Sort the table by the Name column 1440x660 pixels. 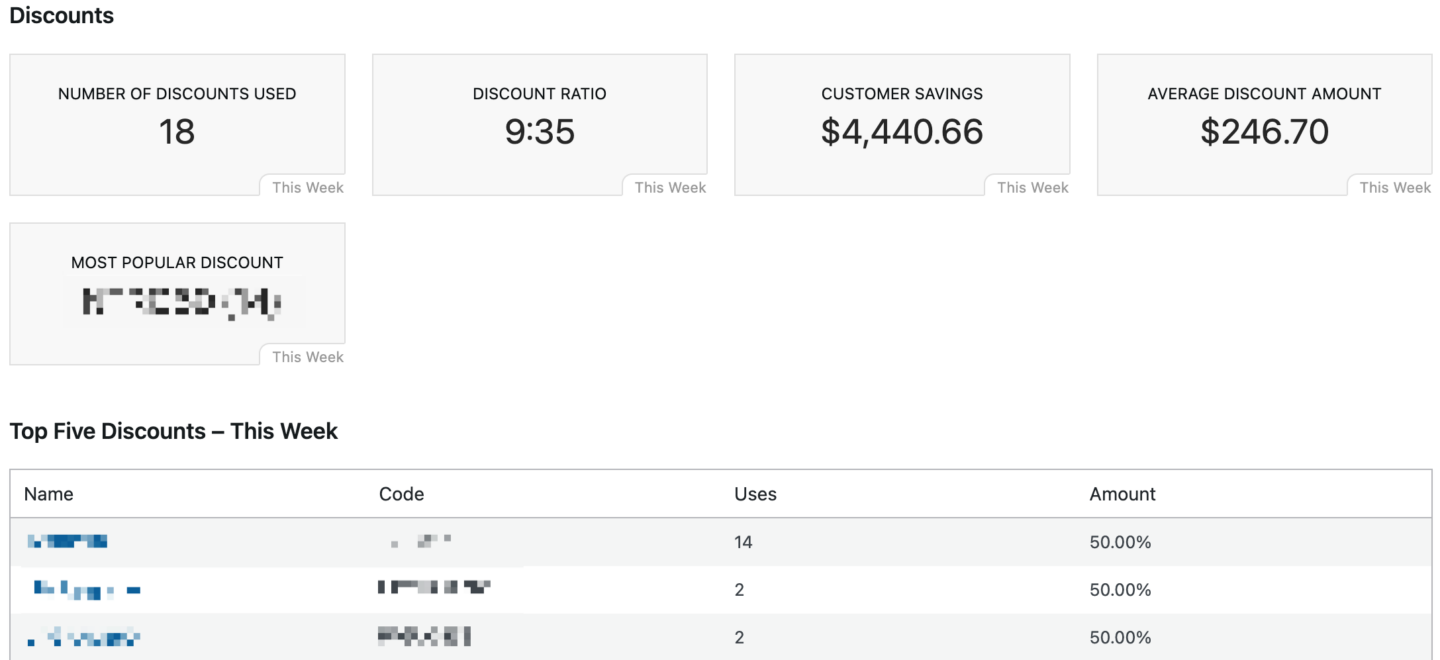(x=47, y=493)
